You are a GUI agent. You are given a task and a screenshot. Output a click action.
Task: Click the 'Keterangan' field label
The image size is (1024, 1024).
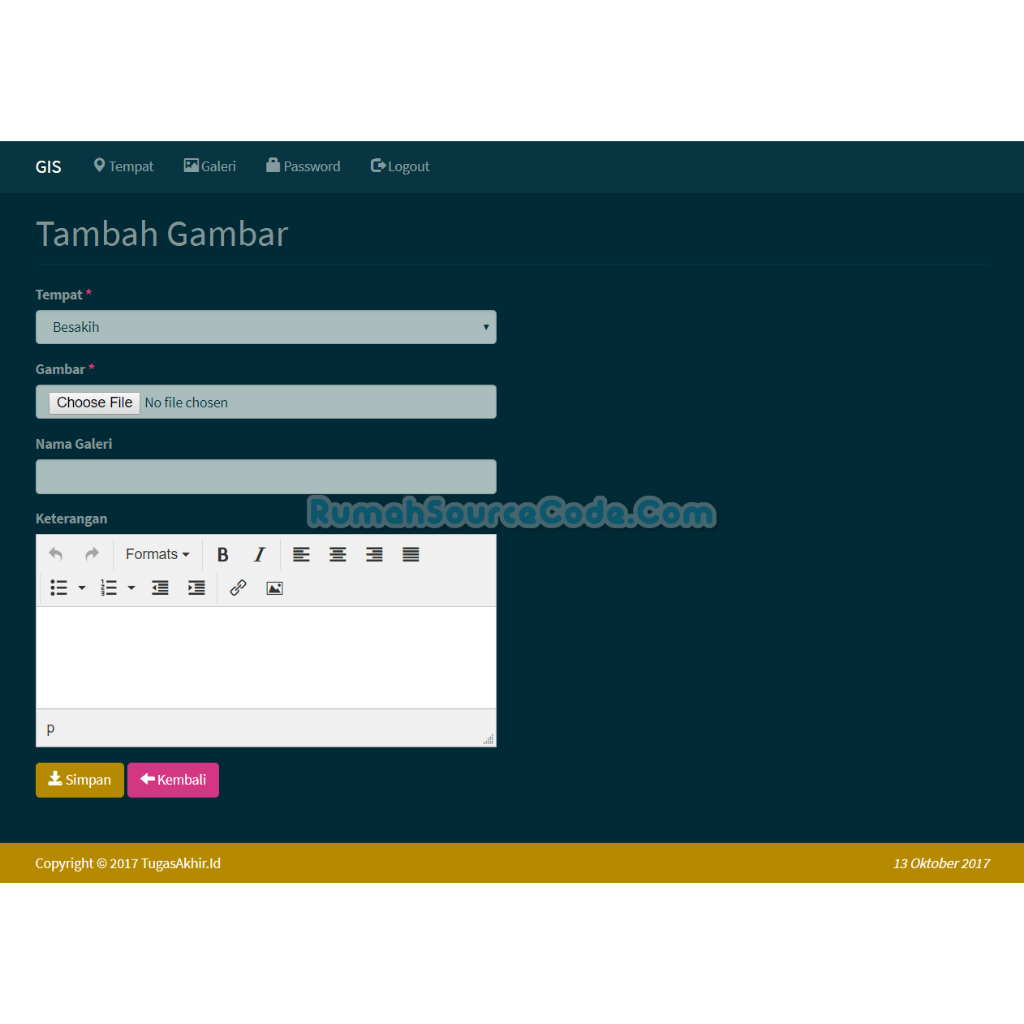(x=71, y=519)
